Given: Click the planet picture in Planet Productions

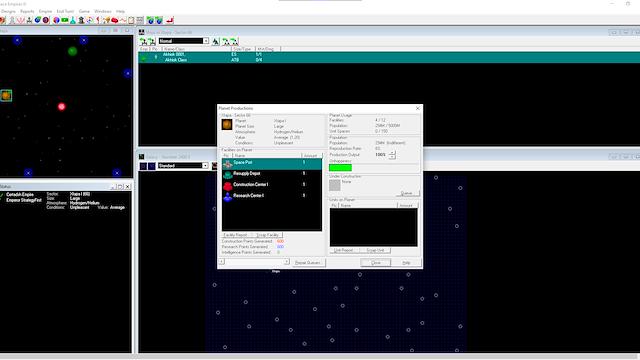Looking at the screenshot, I should point(227,124).
